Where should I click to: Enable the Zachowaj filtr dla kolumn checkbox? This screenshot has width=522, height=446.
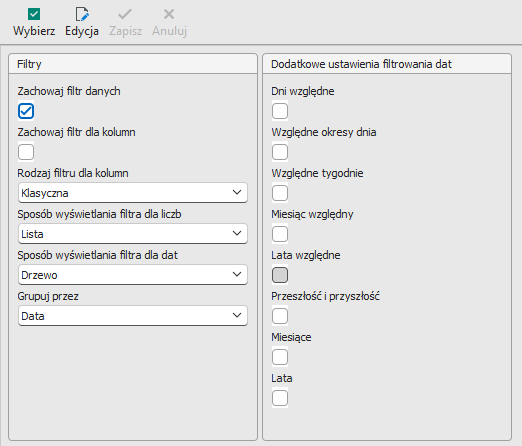pyautogui.click(x=26, y=152)
